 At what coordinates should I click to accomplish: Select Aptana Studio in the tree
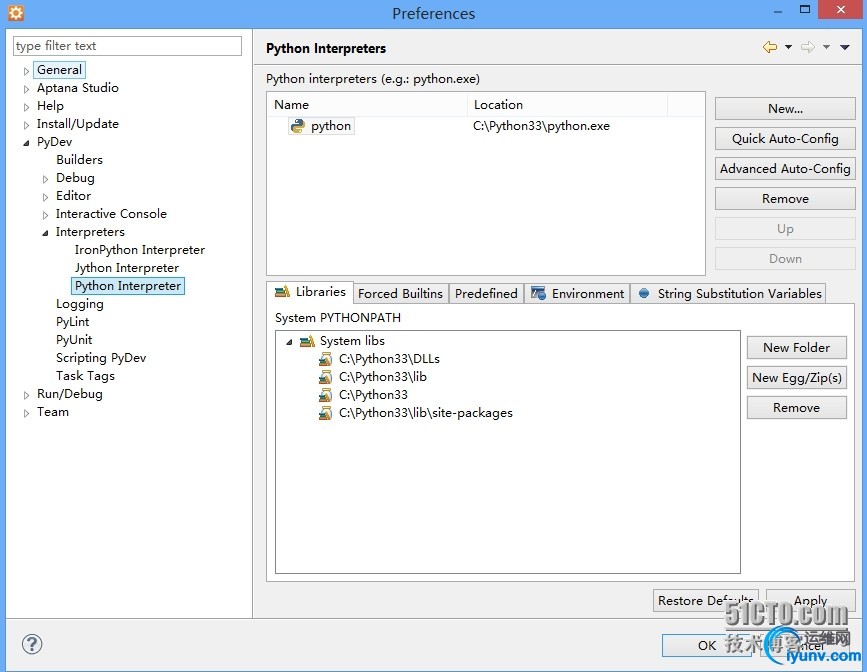[77, 88]
